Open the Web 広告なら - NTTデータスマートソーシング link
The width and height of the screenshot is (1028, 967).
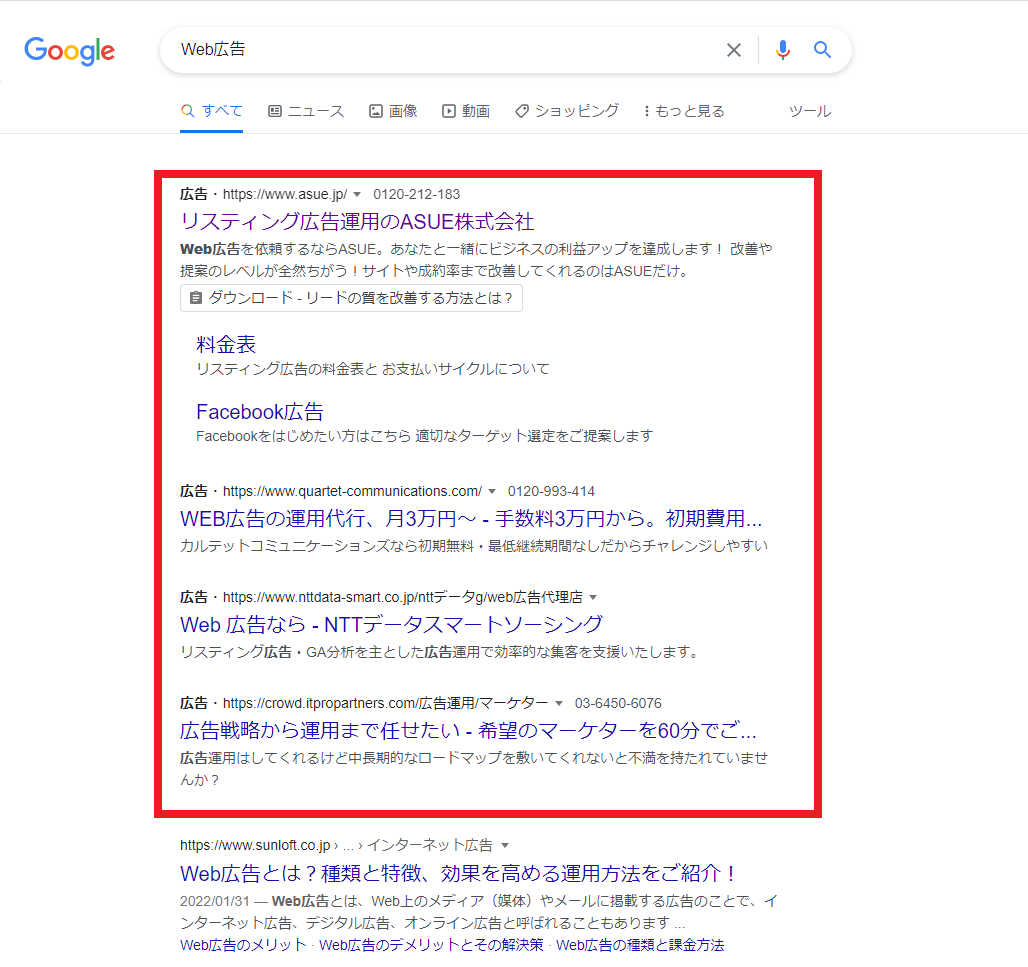391,625
